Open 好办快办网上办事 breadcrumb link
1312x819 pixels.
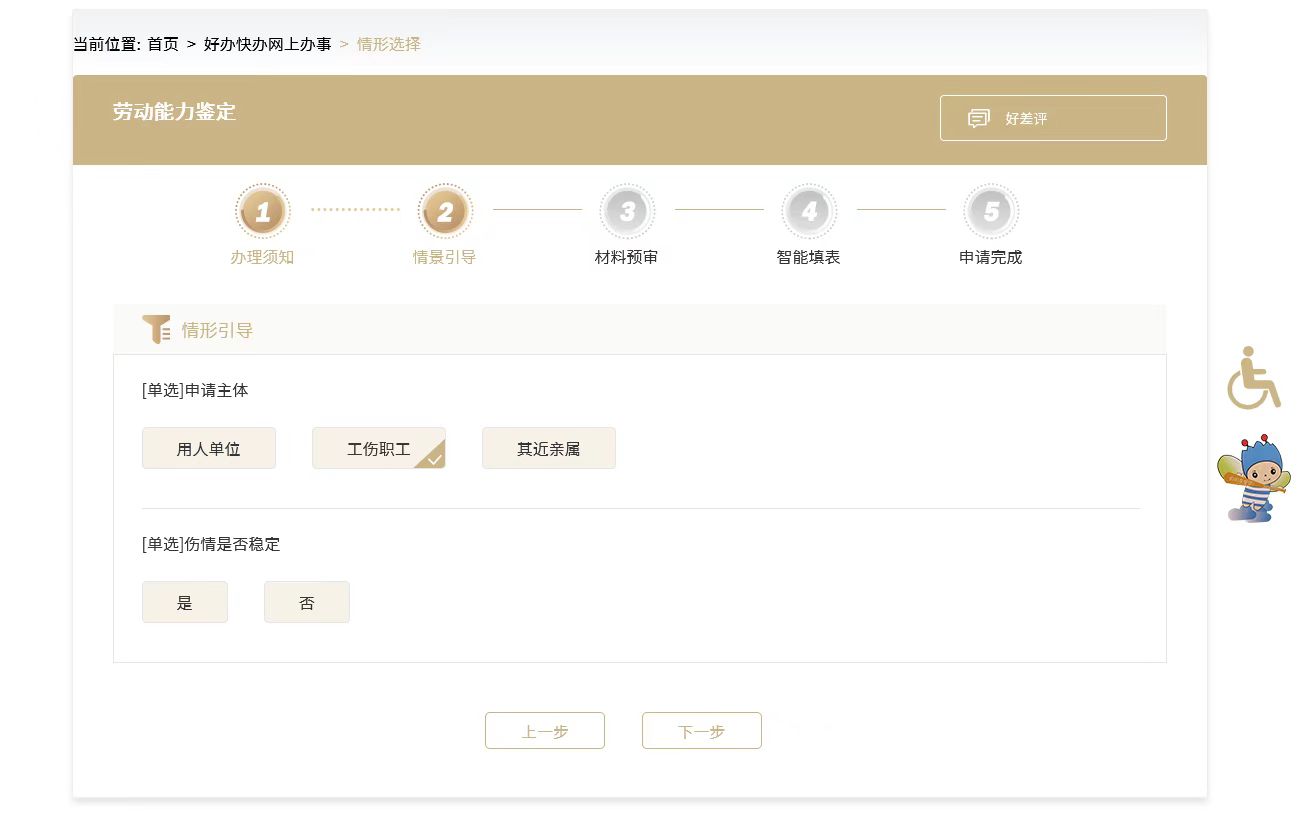tap(267, 44)
